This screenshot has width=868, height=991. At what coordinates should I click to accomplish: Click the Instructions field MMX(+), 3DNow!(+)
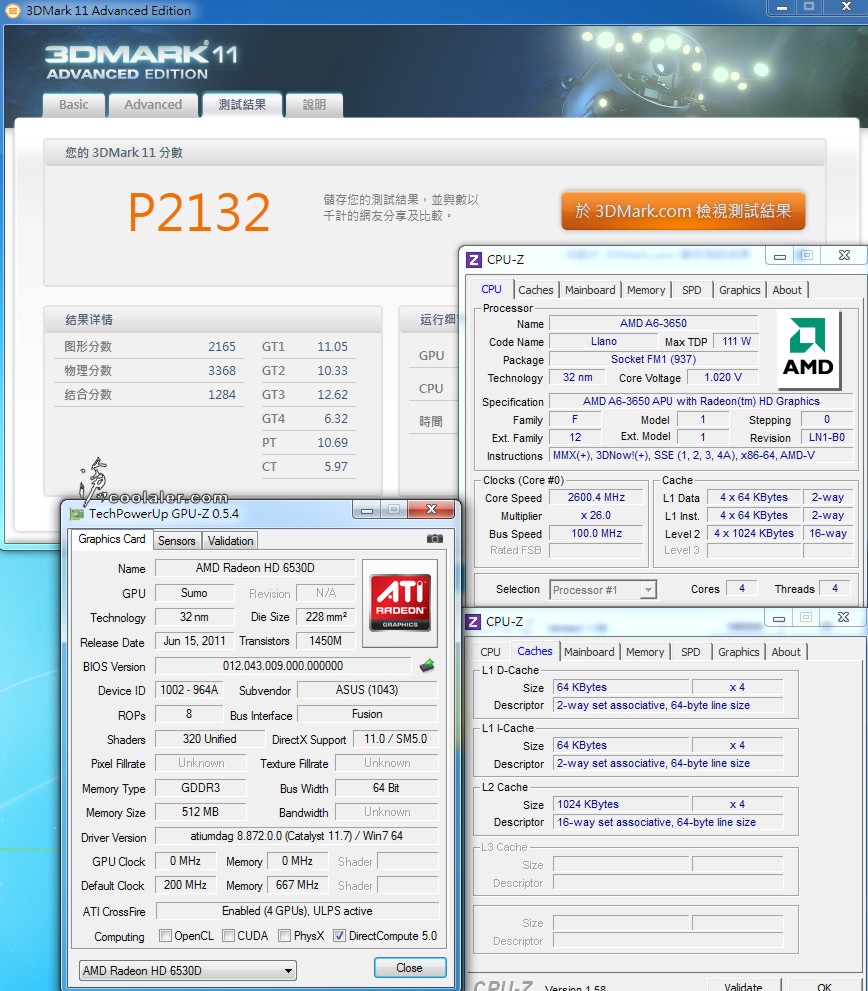click(701, 455)
